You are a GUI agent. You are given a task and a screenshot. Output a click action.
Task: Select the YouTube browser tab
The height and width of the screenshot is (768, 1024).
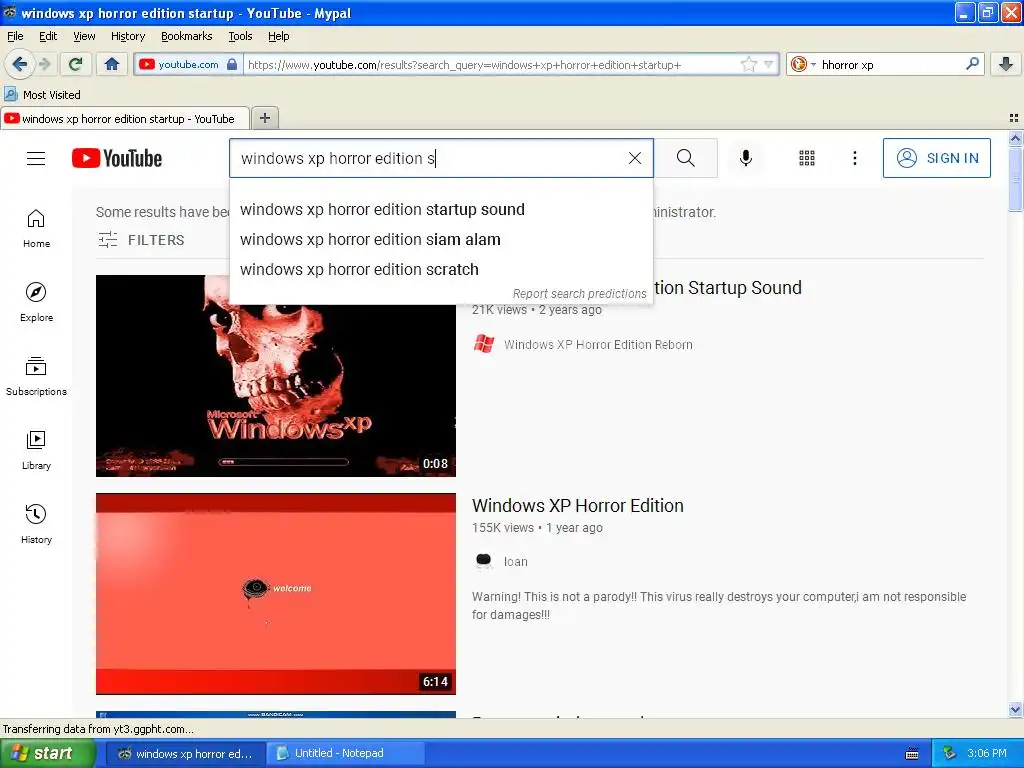[125, 118]
